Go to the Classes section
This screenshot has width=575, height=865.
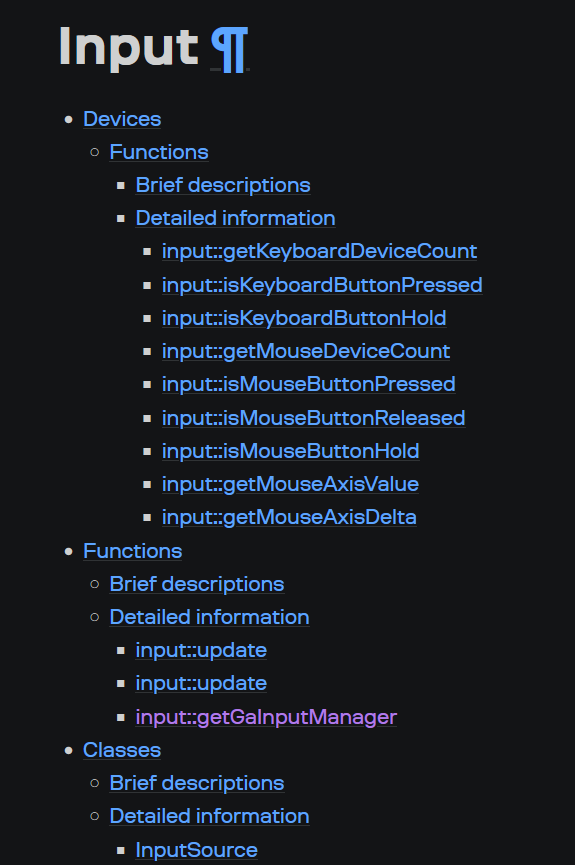[x=122, y=750]
